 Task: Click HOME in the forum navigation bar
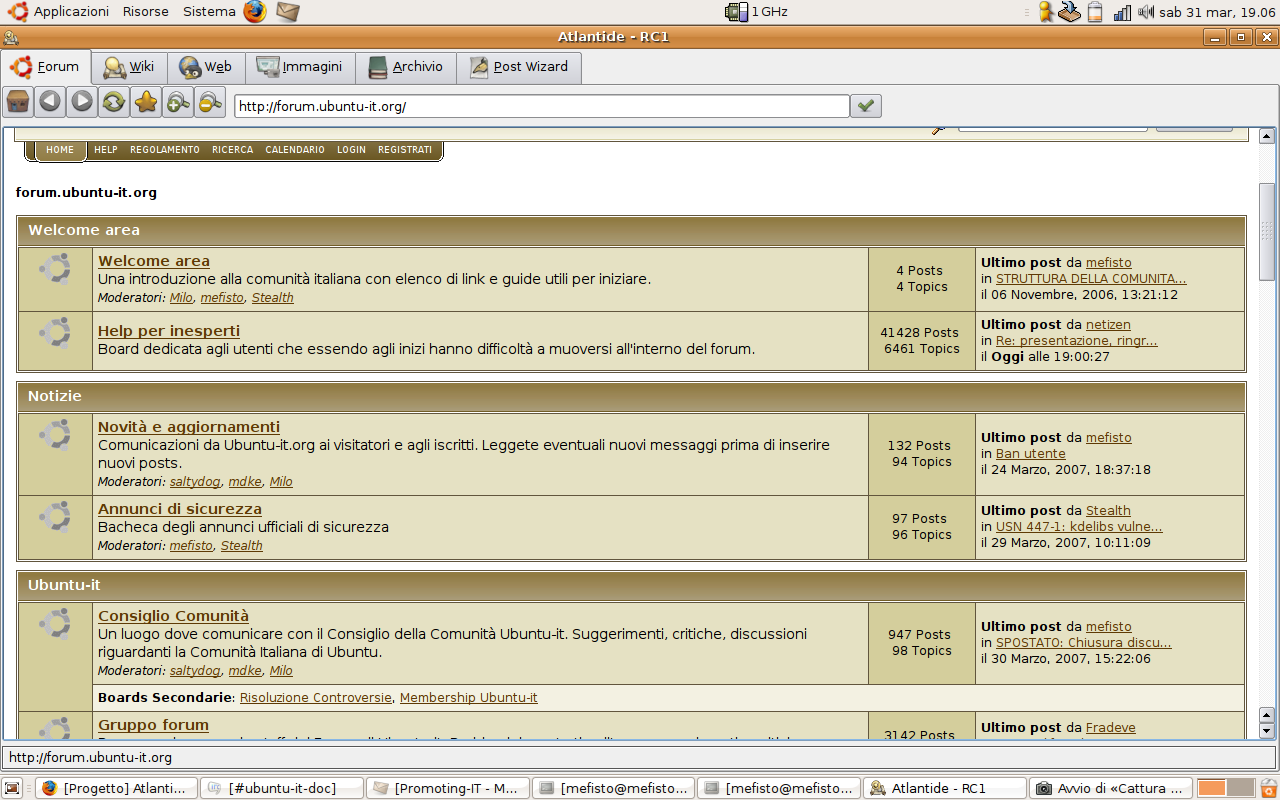[60, 150]
